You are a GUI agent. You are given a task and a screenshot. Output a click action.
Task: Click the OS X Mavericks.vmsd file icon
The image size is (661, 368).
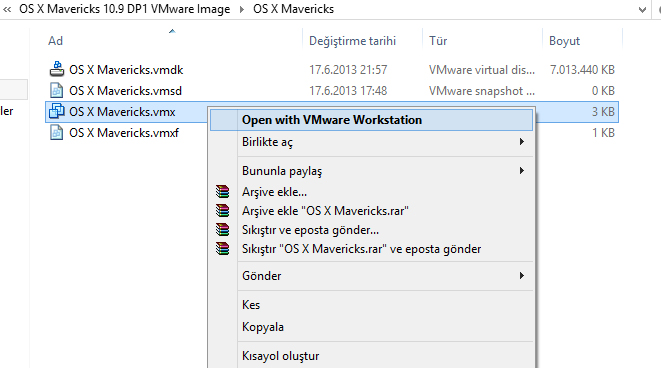pos(56,90)
